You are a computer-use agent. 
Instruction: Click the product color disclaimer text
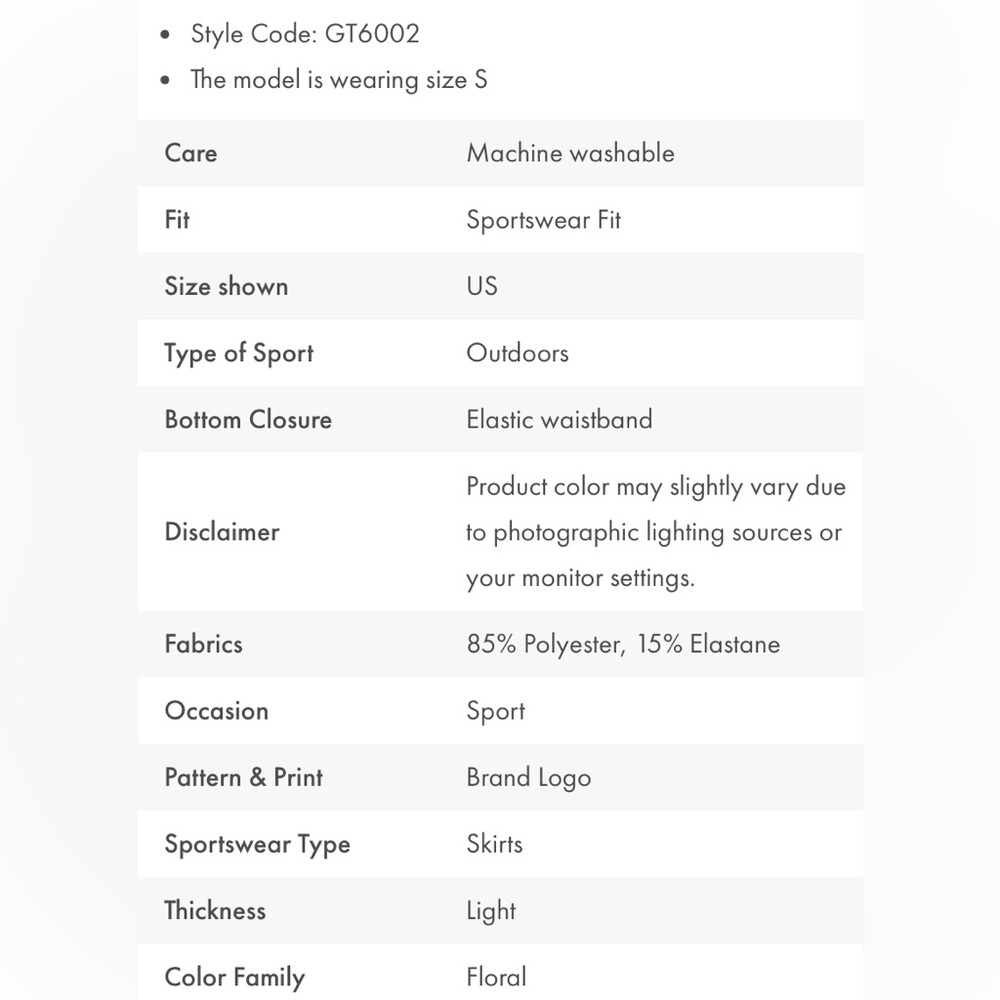point(656,532)
